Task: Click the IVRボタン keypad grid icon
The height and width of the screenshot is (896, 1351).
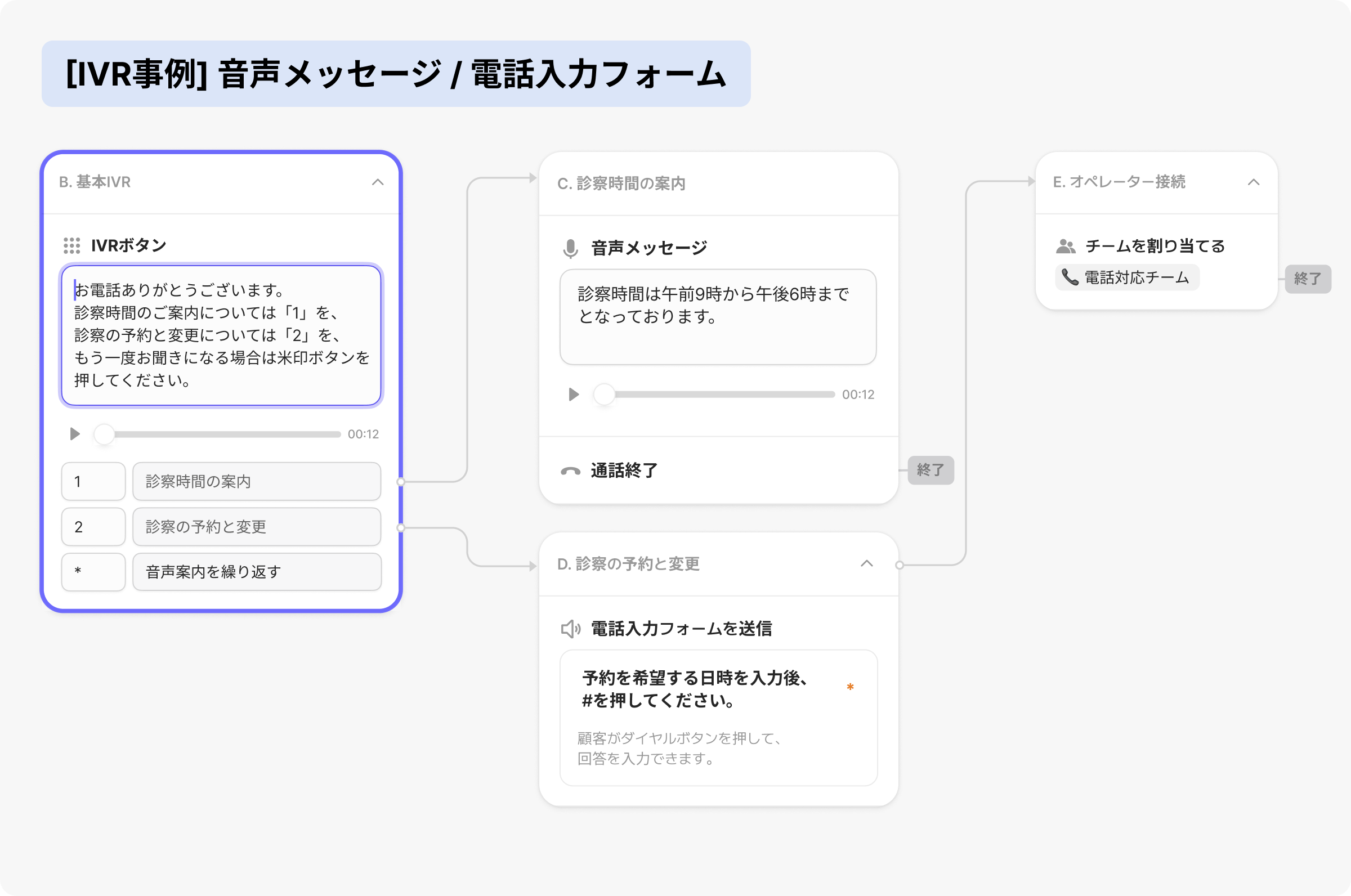Action: [71, 246]
